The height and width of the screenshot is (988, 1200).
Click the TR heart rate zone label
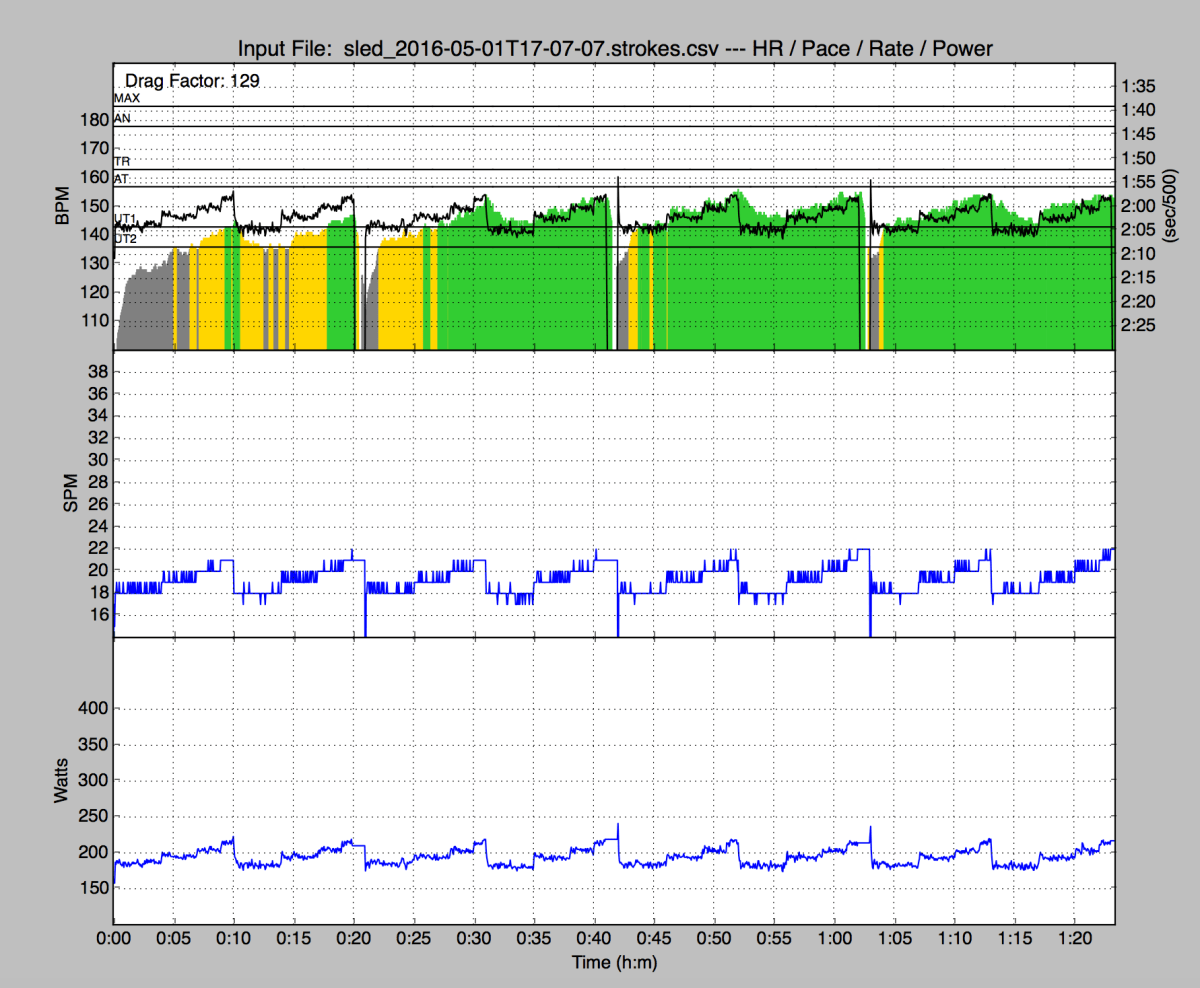122,161
